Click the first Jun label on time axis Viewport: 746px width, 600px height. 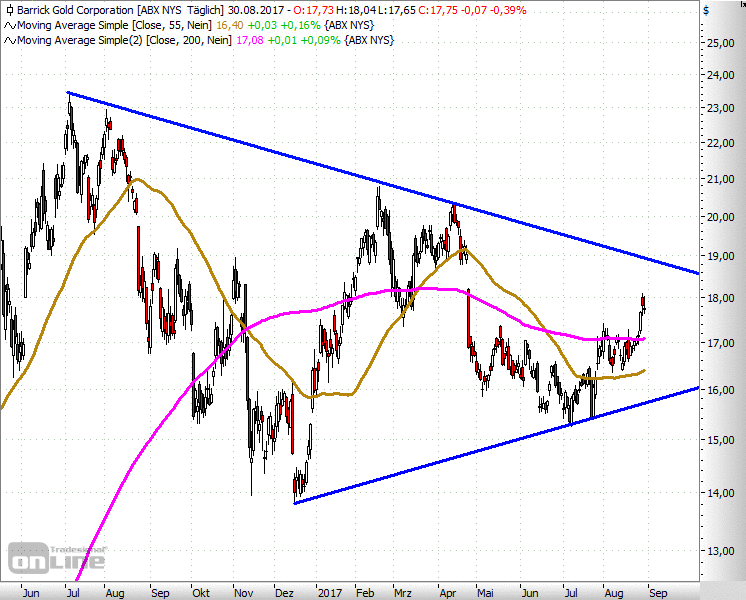(x=31, y=593)
